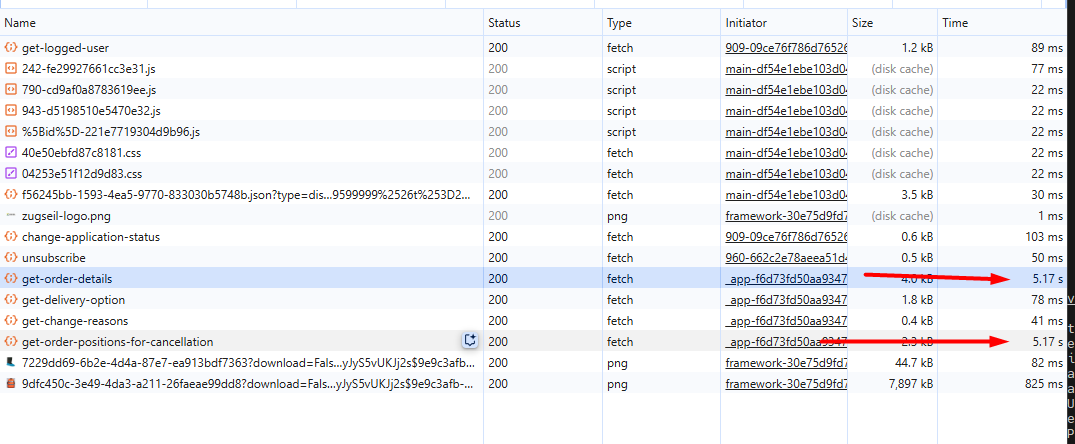Click the script icon for 242-fe29927661cc3e31.js

click(11, 69)
